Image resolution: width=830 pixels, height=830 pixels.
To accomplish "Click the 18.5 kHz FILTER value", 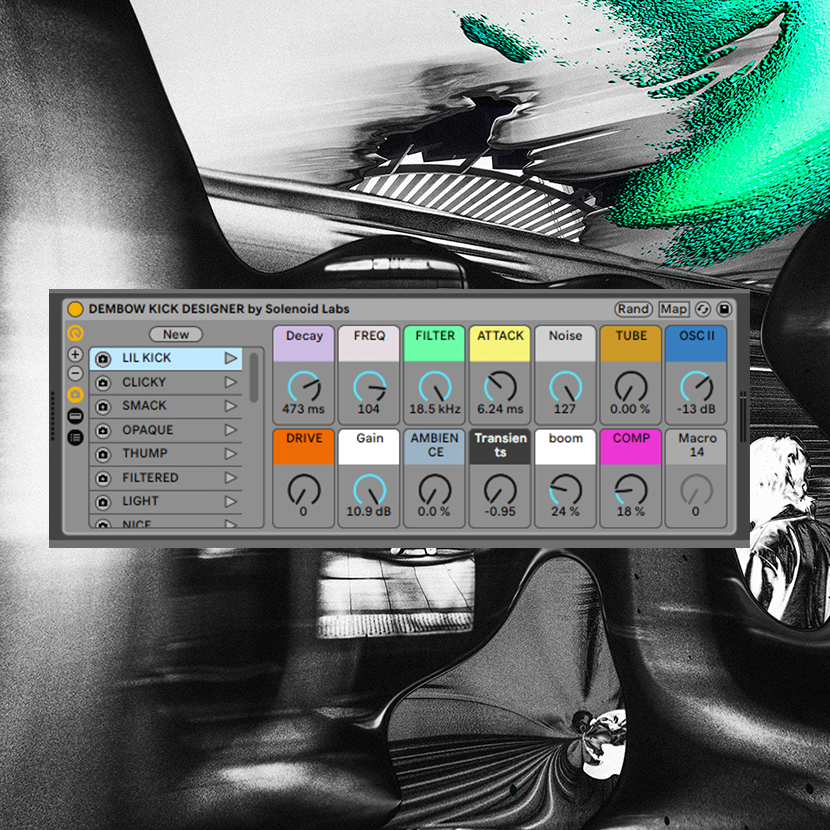I will [x=435, y=409].
